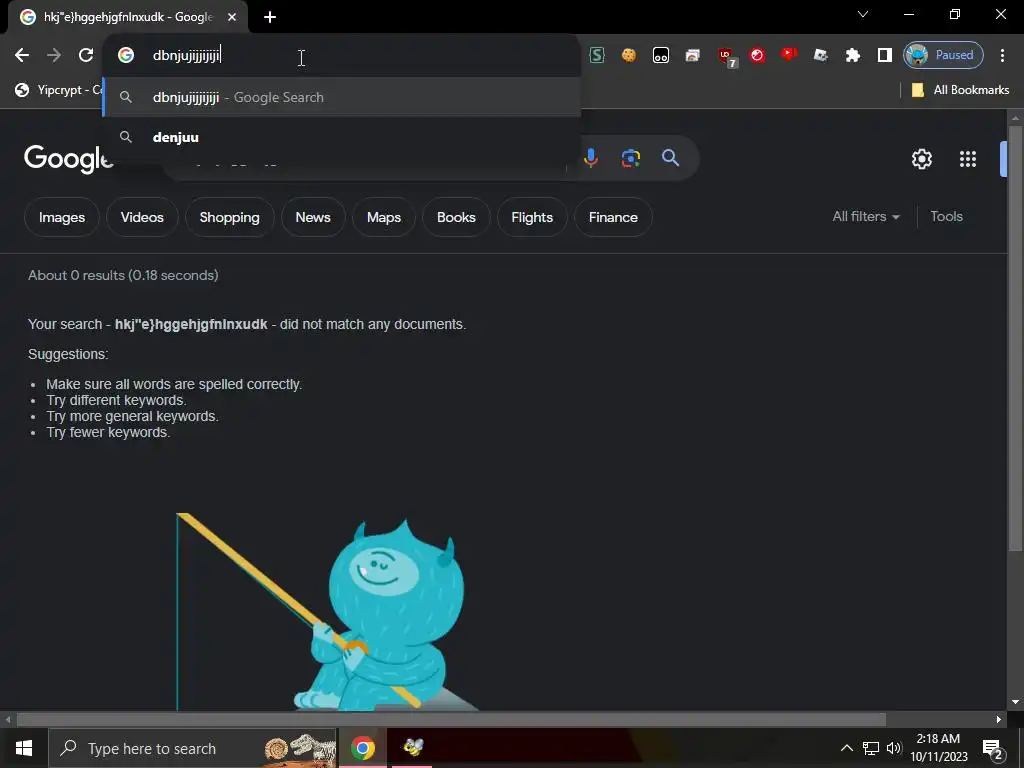Screen dimensions: 1024x768
Task: Search by image with Google Lens
Action: coord(630,158)
